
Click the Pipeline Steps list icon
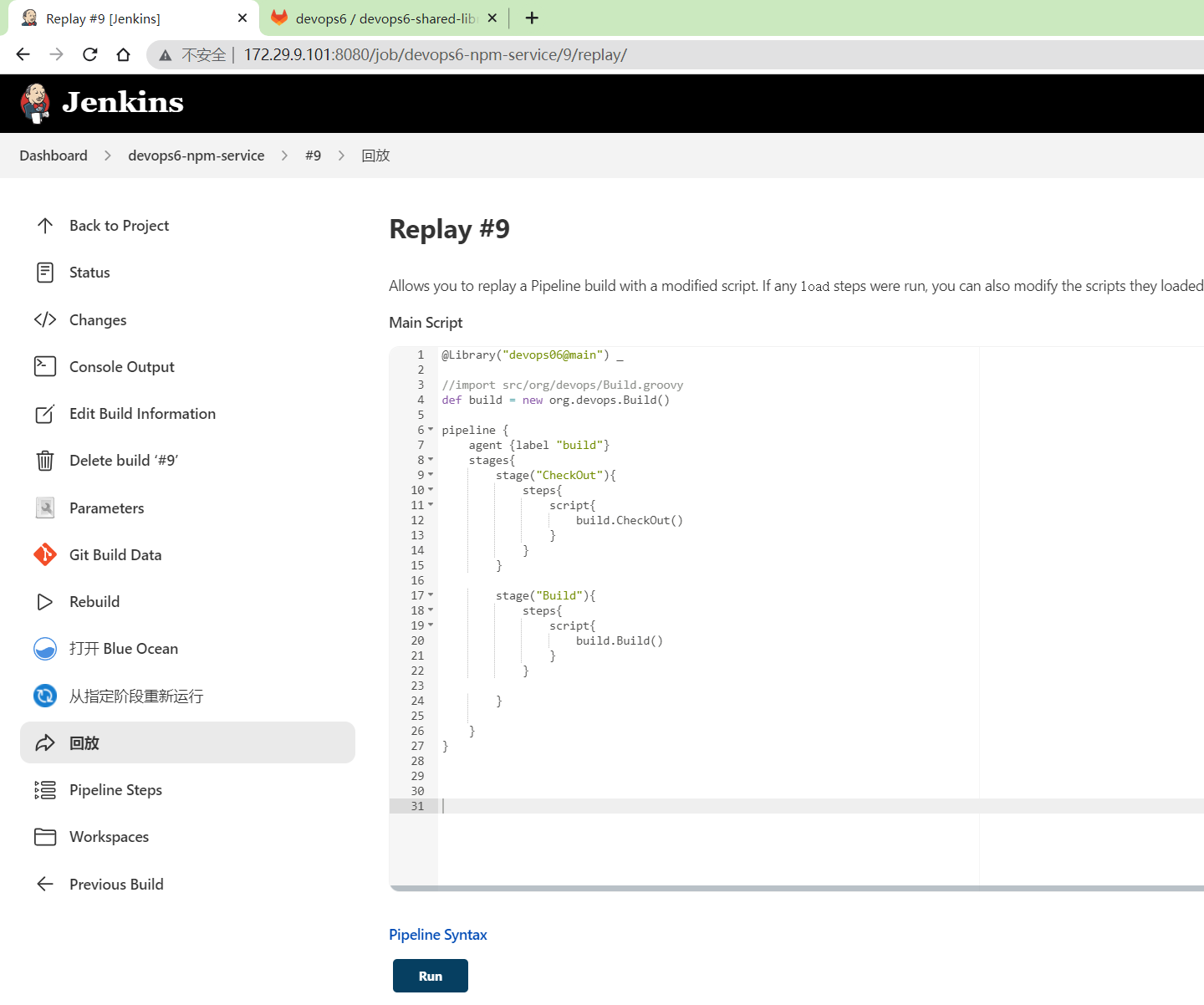(45, 789)
